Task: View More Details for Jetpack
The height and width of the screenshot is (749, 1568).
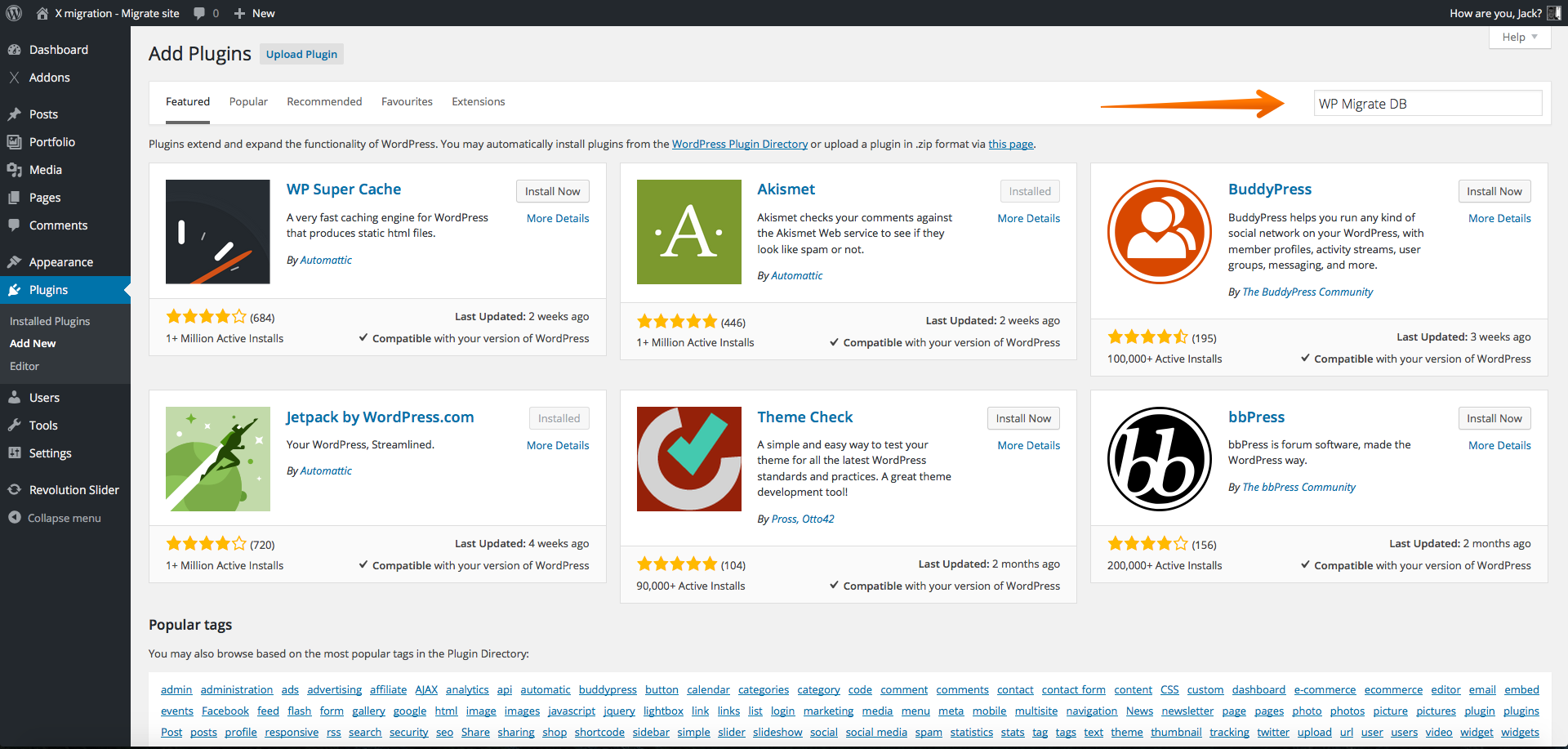Action: (x=558, y=446)
